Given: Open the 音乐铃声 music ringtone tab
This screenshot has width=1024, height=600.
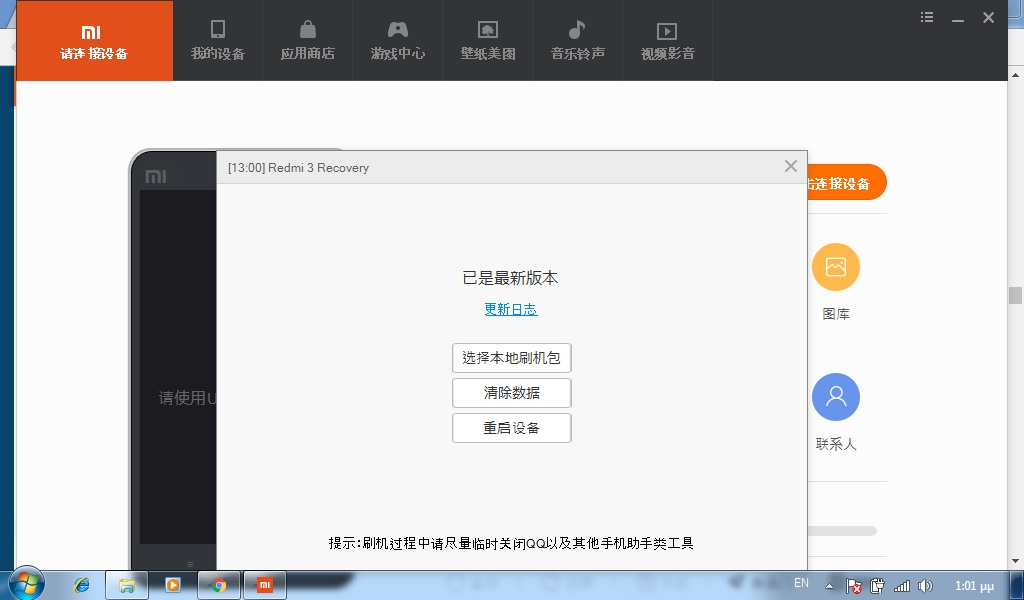Looking at the screenshot, I should coord(577,41).
